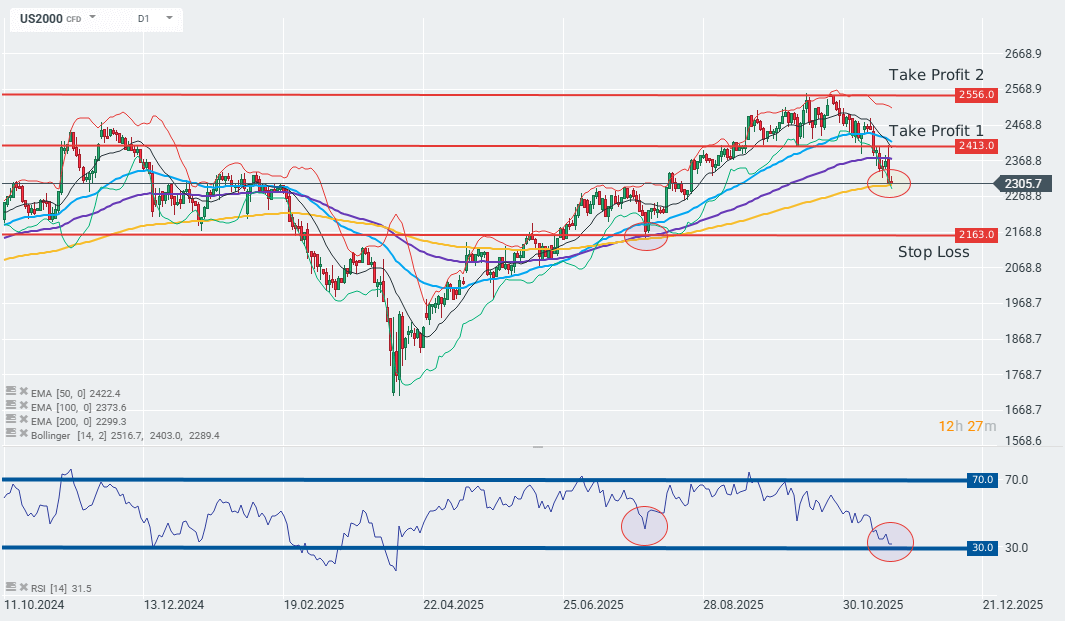Delete the Bollinger indicator using its X icon
1065x621 pixels.
[23, 434]
